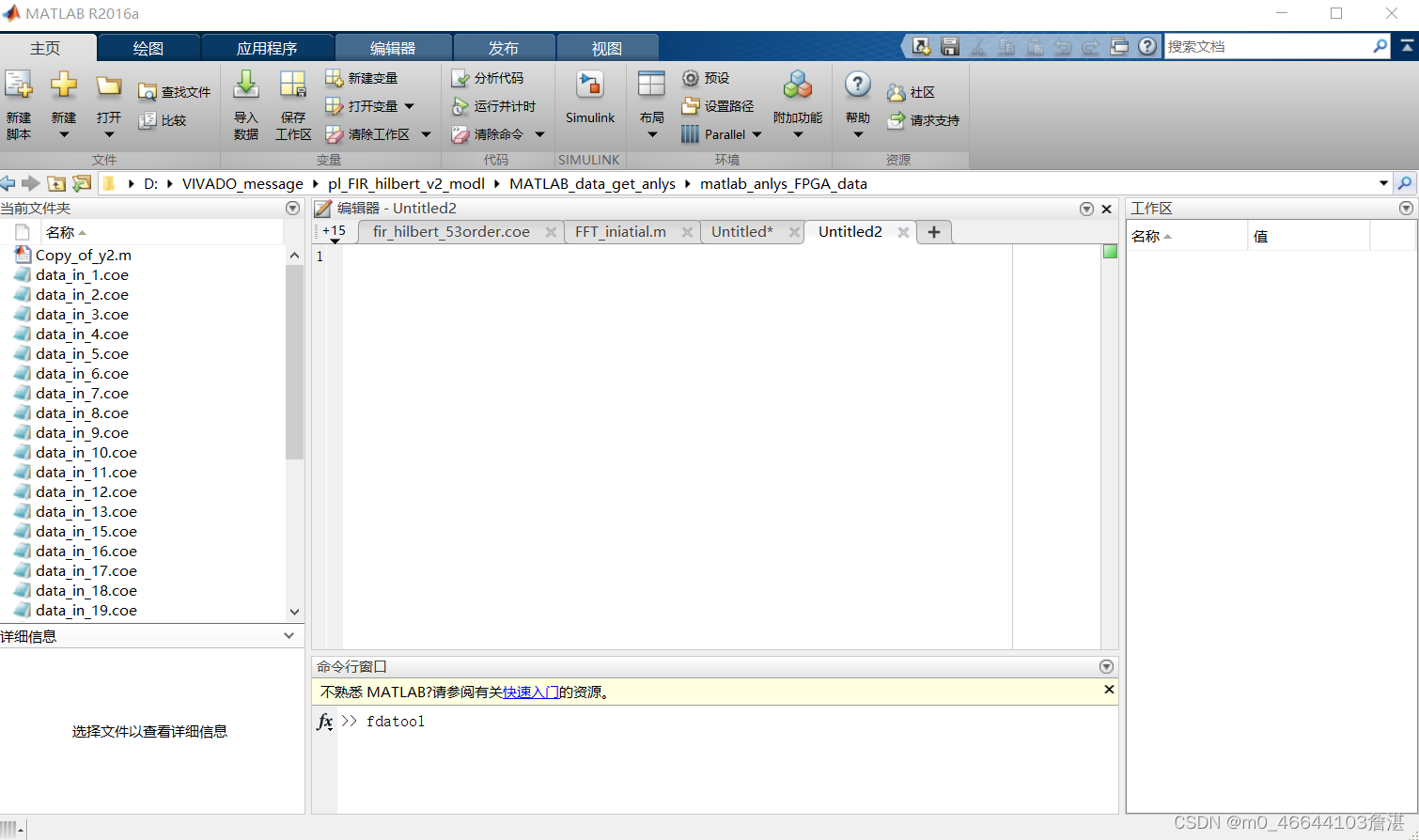Click the New Script (新建脚本) icon
This screenshot has width=1419, height=840.
pyautogui.click(x=19, y=86)
